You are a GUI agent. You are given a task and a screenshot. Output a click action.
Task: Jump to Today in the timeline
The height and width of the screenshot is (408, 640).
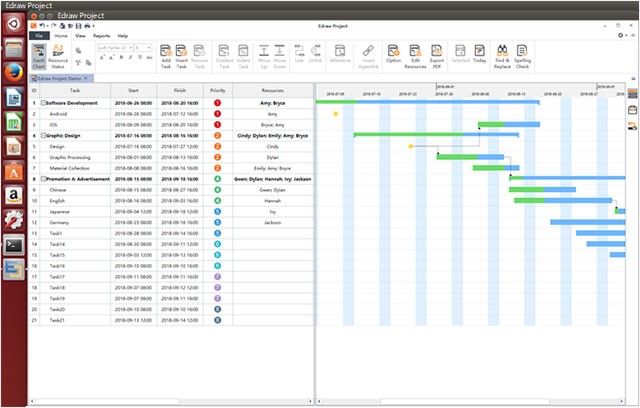pyautogui.click(x=480, y=53)
